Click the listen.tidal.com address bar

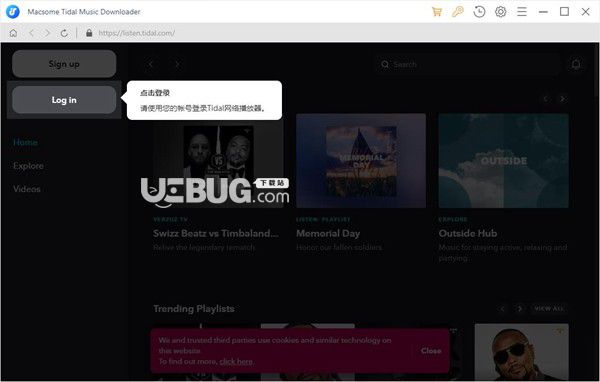(137, 33)
